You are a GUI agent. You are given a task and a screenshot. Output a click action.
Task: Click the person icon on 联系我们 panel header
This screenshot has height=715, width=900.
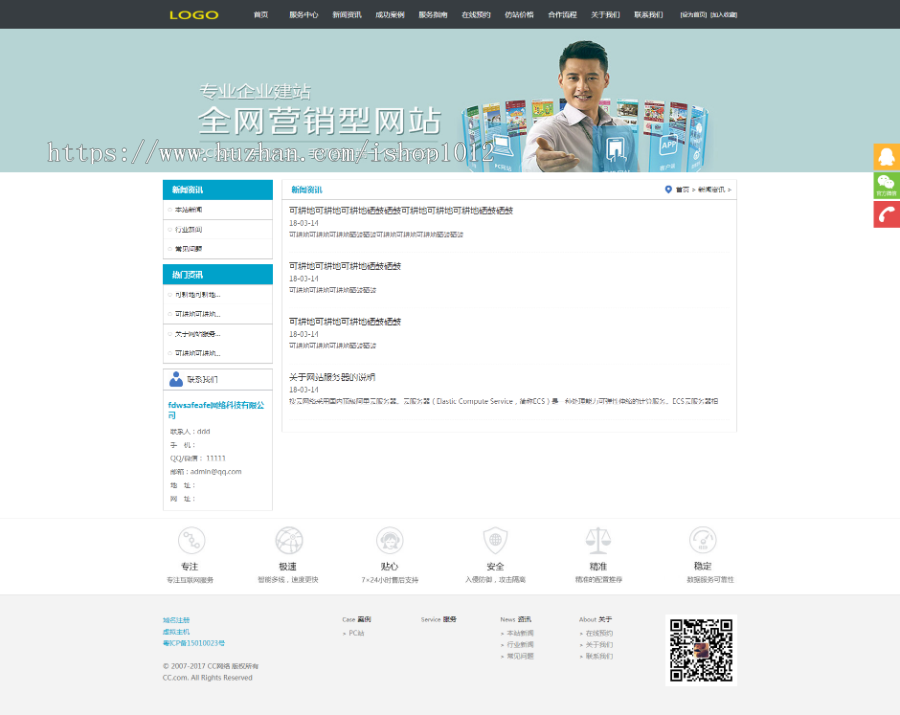point(178,378)
